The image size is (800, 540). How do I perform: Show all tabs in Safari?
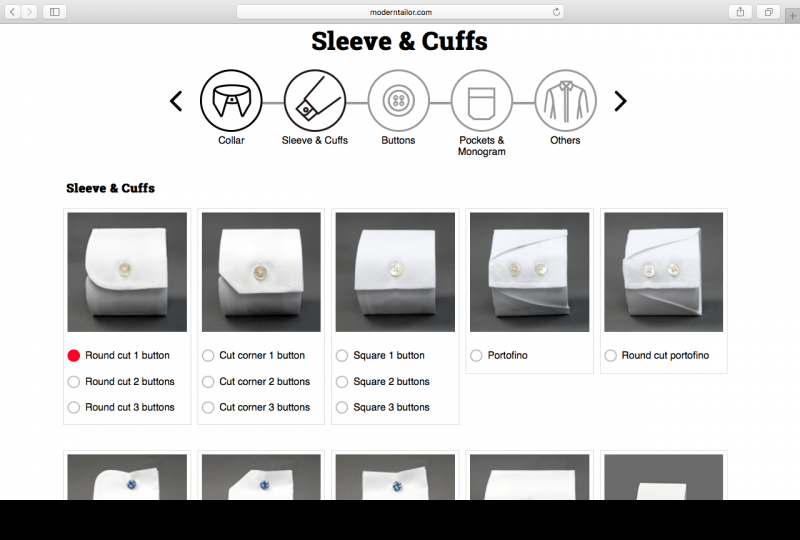768,12
